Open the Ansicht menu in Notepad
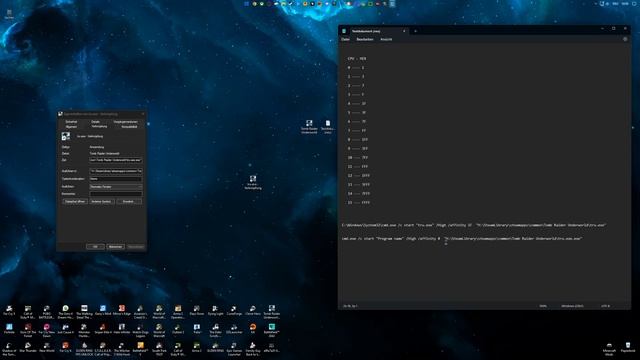This screenshot has width=640, height=360. (x=386, y=39)
